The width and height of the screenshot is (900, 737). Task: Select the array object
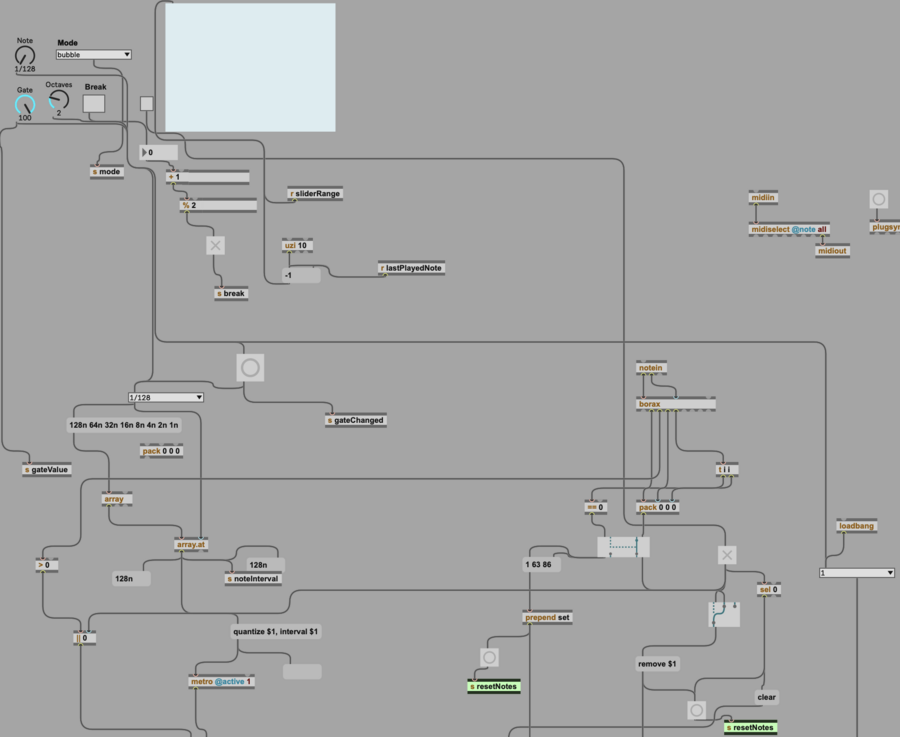click(117, 499)
